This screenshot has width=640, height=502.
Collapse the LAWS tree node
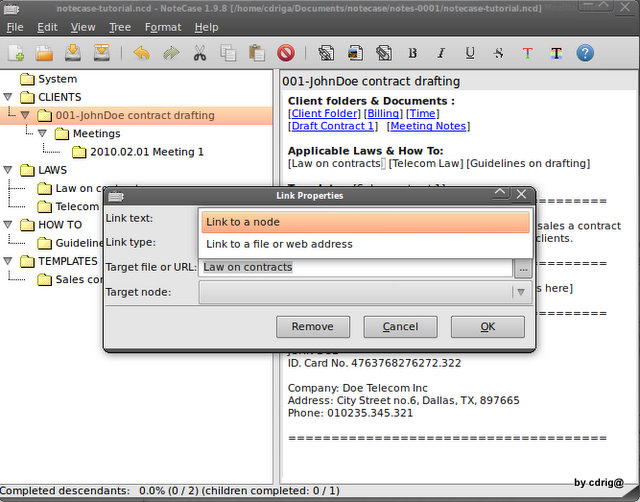8,170
